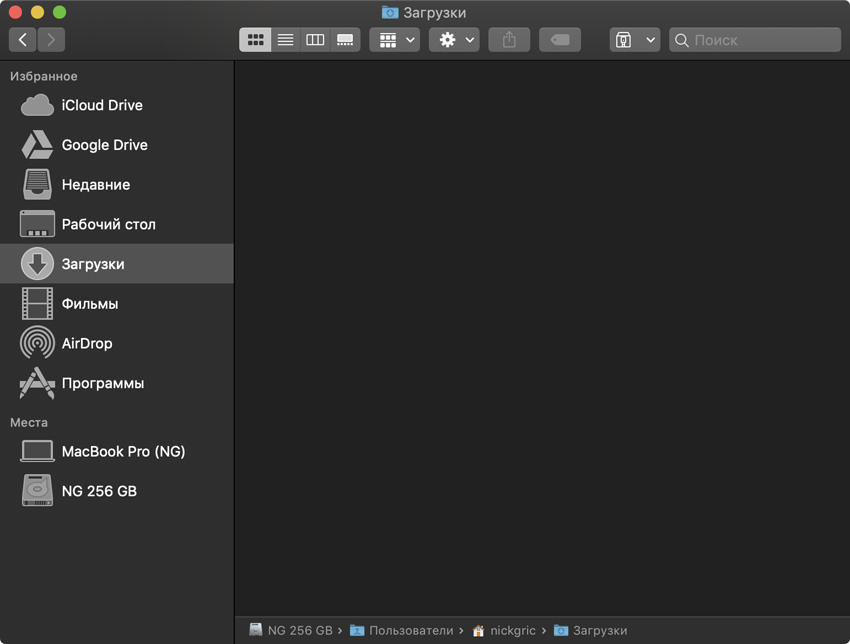Click the Edit Tags toolbar button
The width and height of the screenshot is (850, 644).
point(560,40)
